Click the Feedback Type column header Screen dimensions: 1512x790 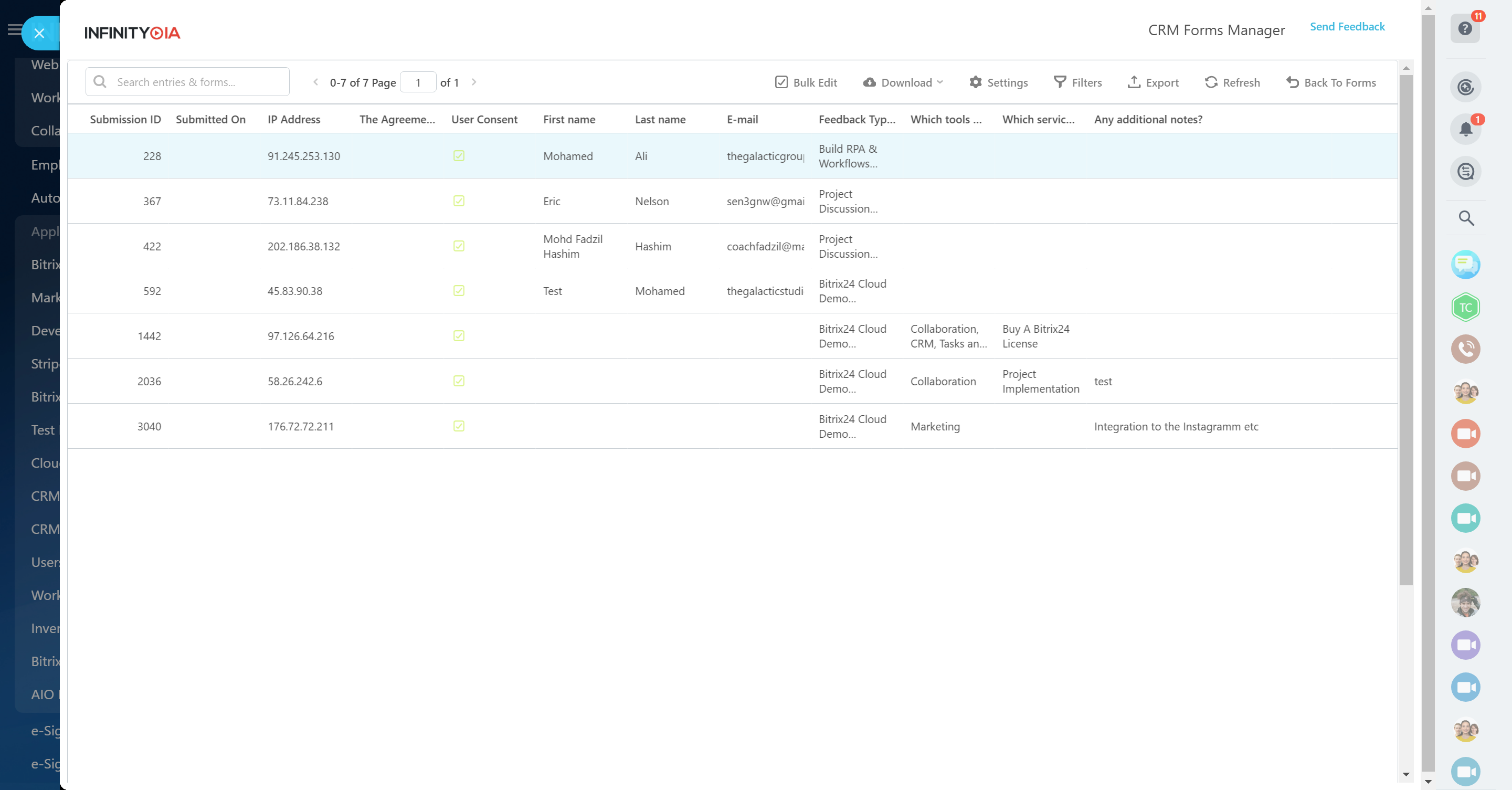[857, 119]
